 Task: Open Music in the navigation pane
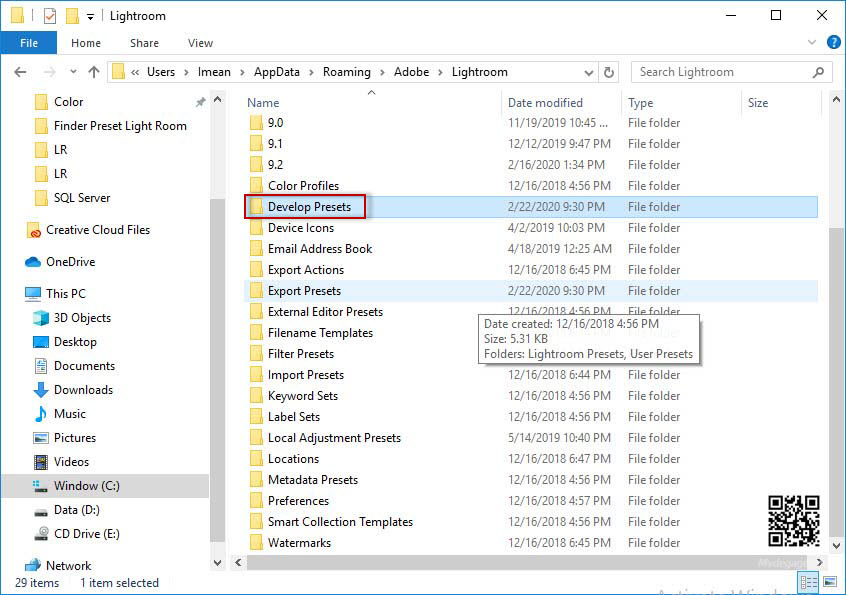pos(60,414)
